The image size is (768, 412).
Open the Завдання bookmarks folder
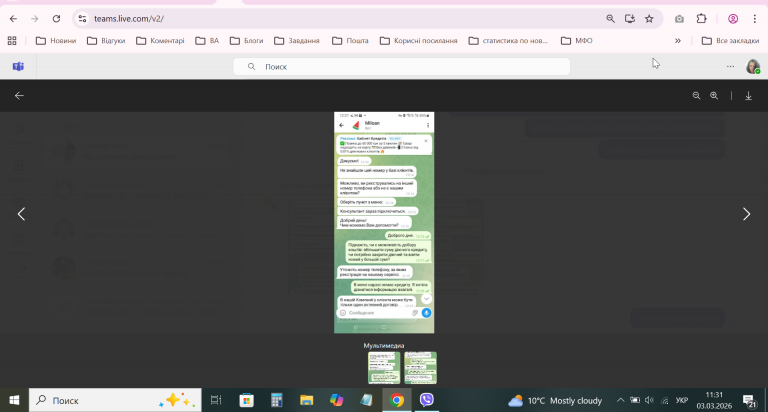point(296,41)
